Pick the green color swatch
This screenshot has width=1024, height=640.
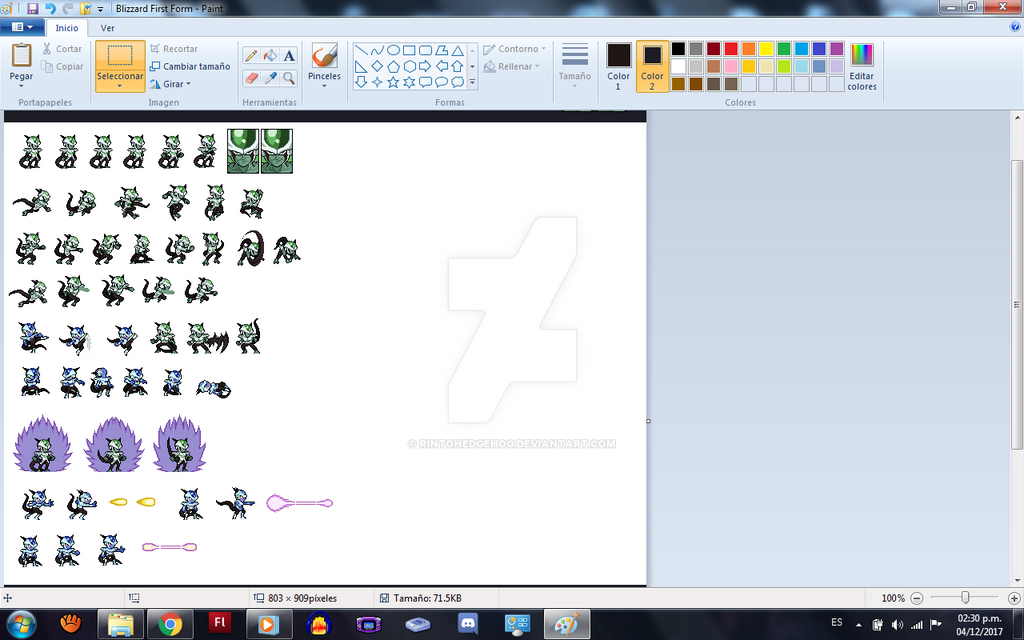pos(784,49)
